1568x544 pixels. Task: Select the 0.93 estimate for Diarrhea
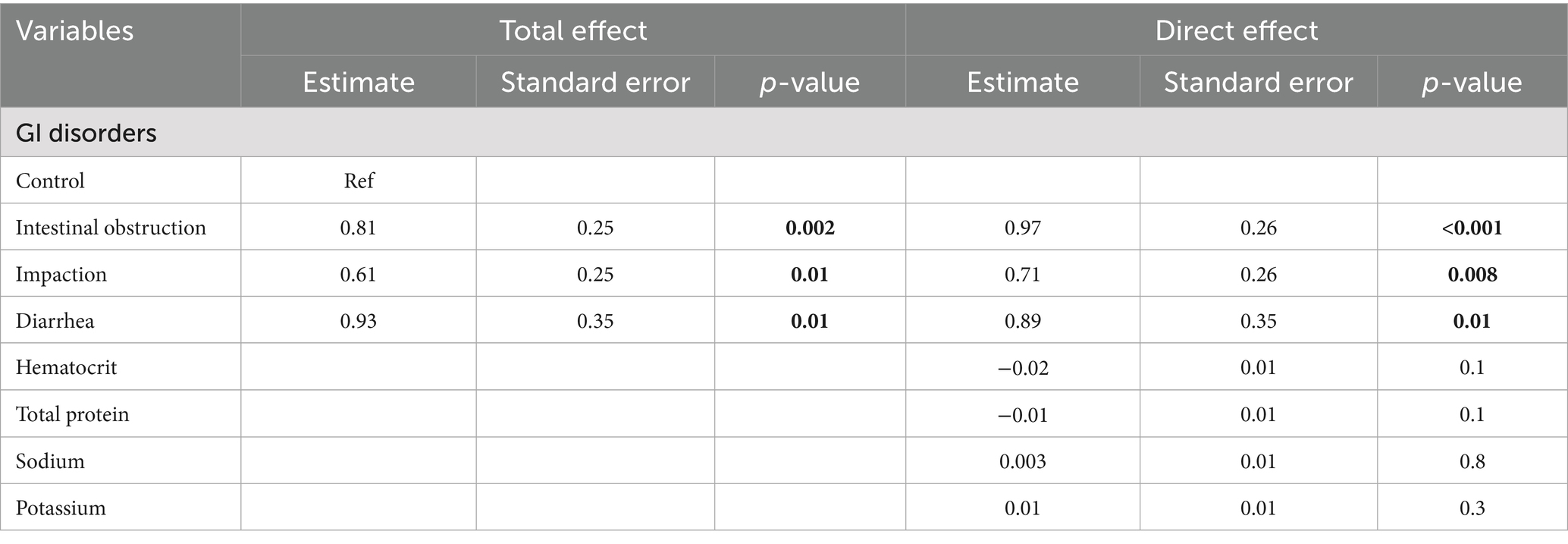[x=358, y=321]
